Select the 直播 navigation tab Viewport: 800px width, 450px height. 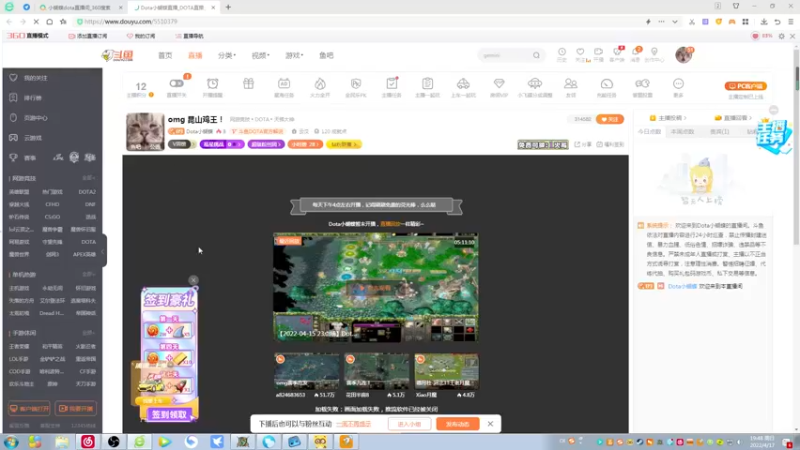coord(195,55)
